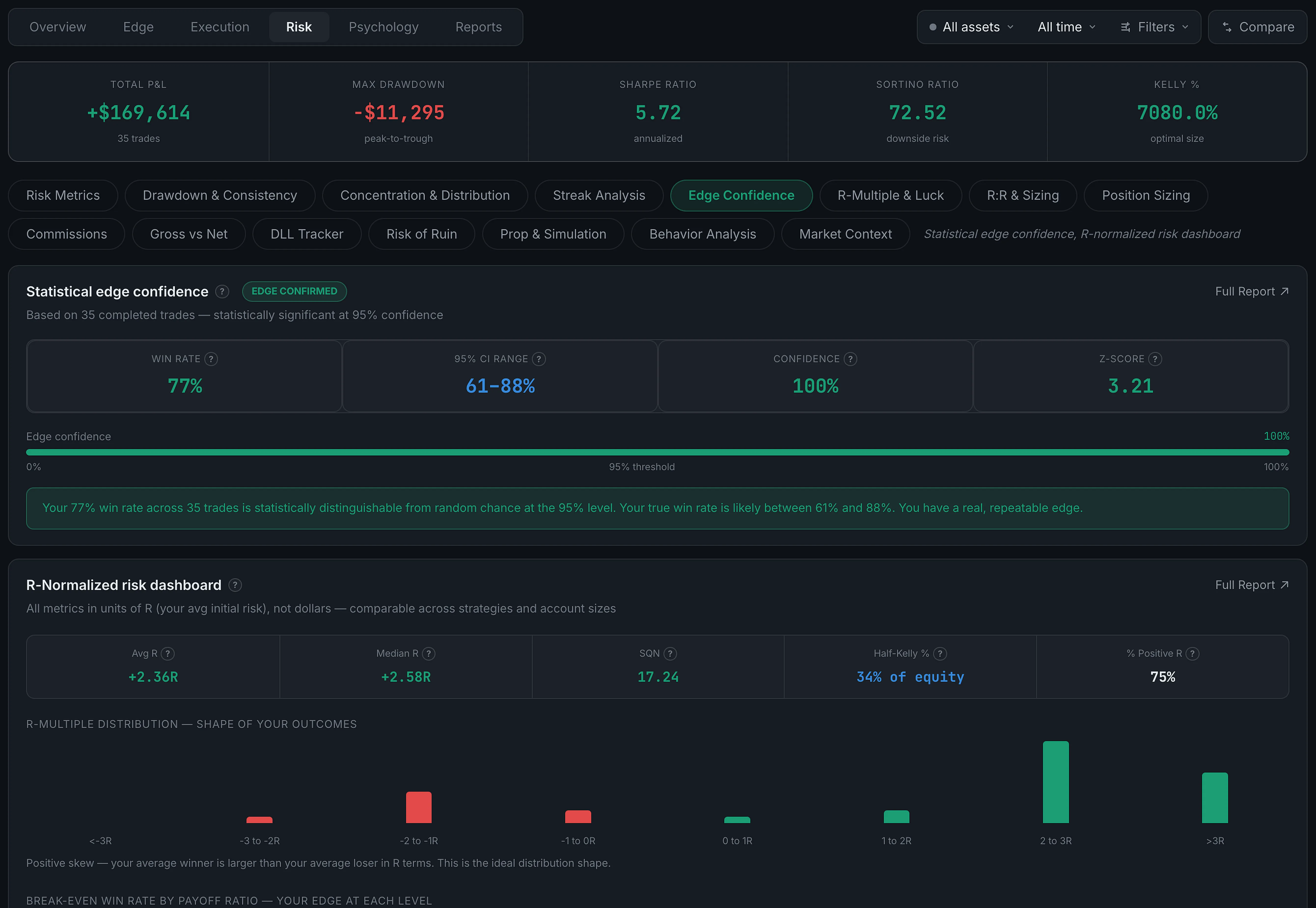Viewport: 1316px width, 908px height.
Task: Select the Streak Analysis pill
Action: 599,195
